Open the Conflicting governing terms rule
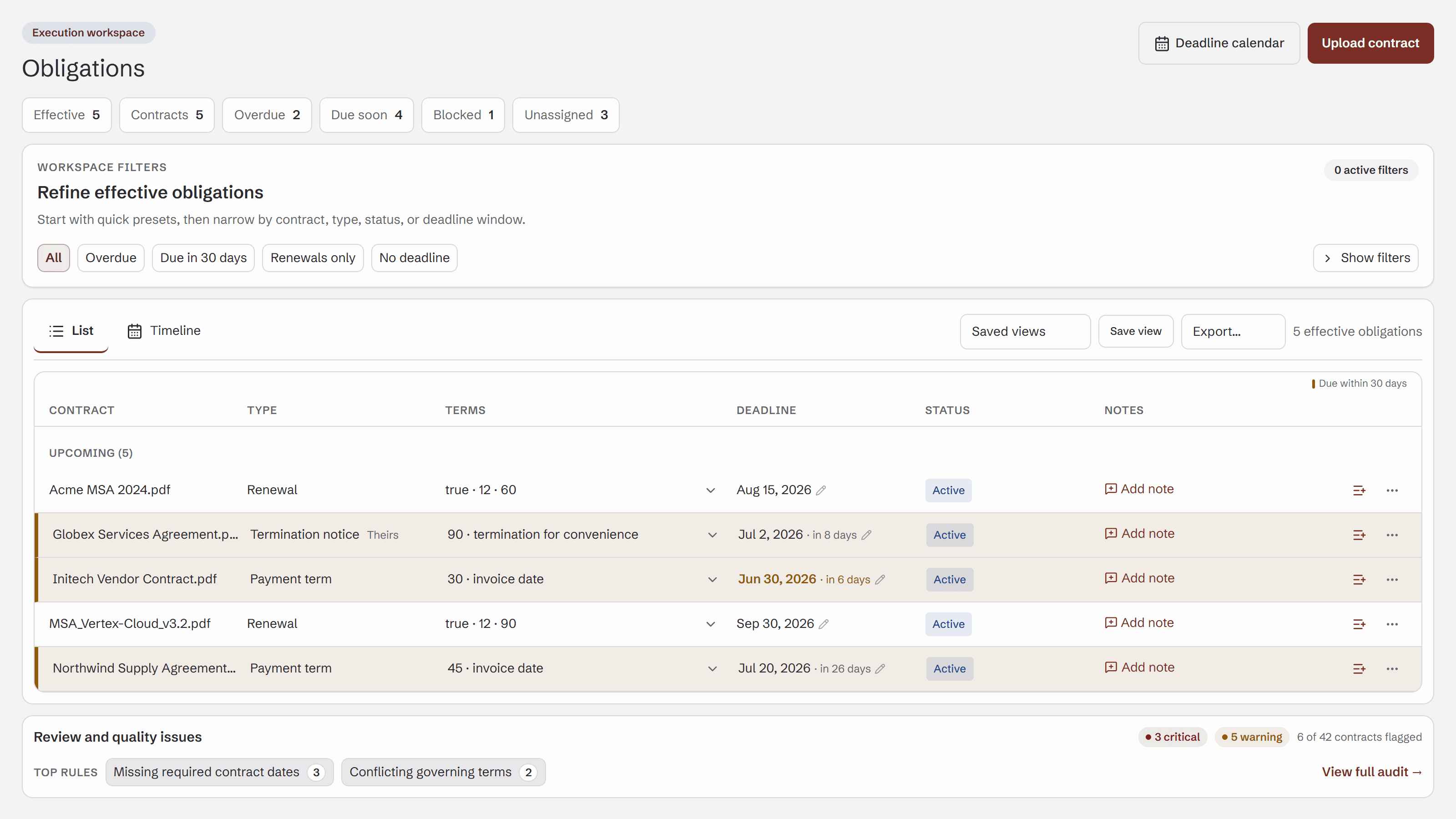 (443, 772)
